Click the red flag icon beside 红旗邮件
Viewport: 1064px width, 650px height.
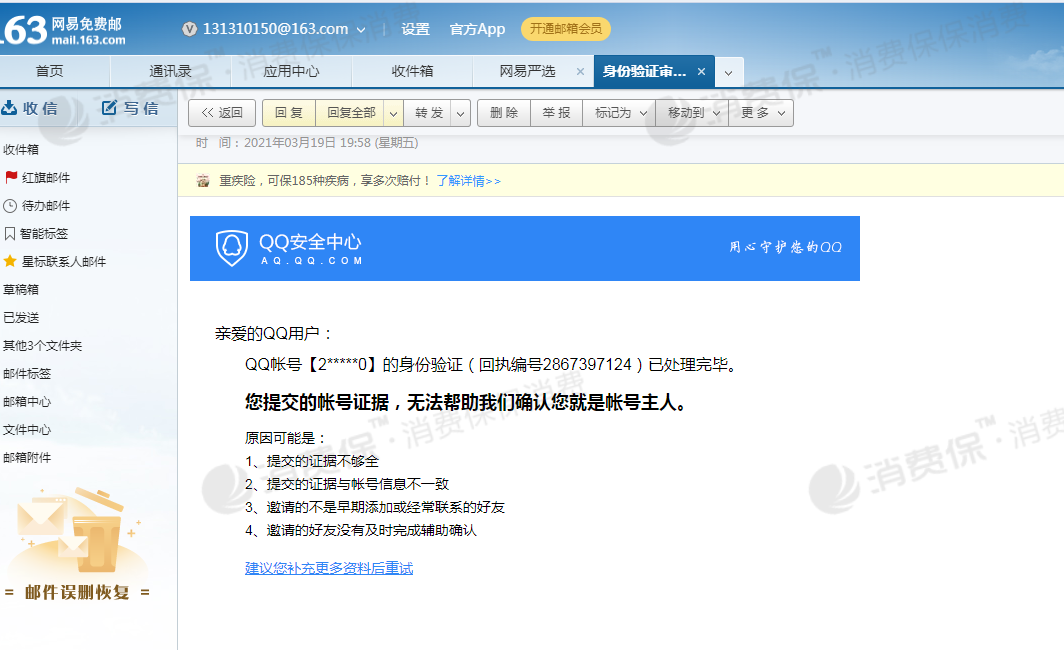pyautogui.click(x=12, y=178)
